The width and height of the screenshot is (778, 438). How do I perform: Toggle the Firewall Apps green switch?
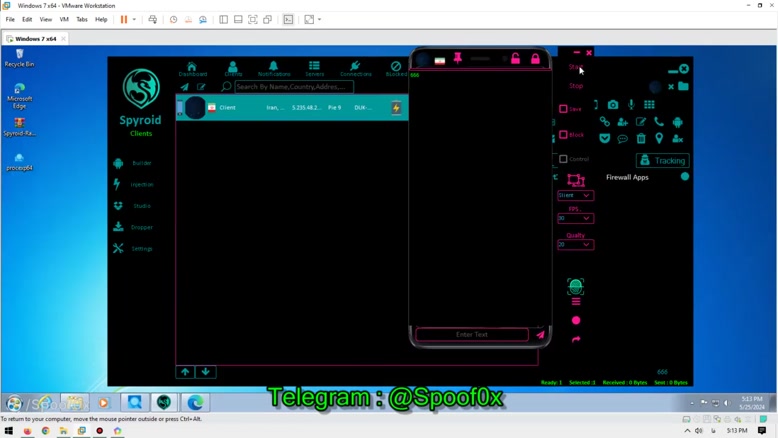[x=685, y=177]
